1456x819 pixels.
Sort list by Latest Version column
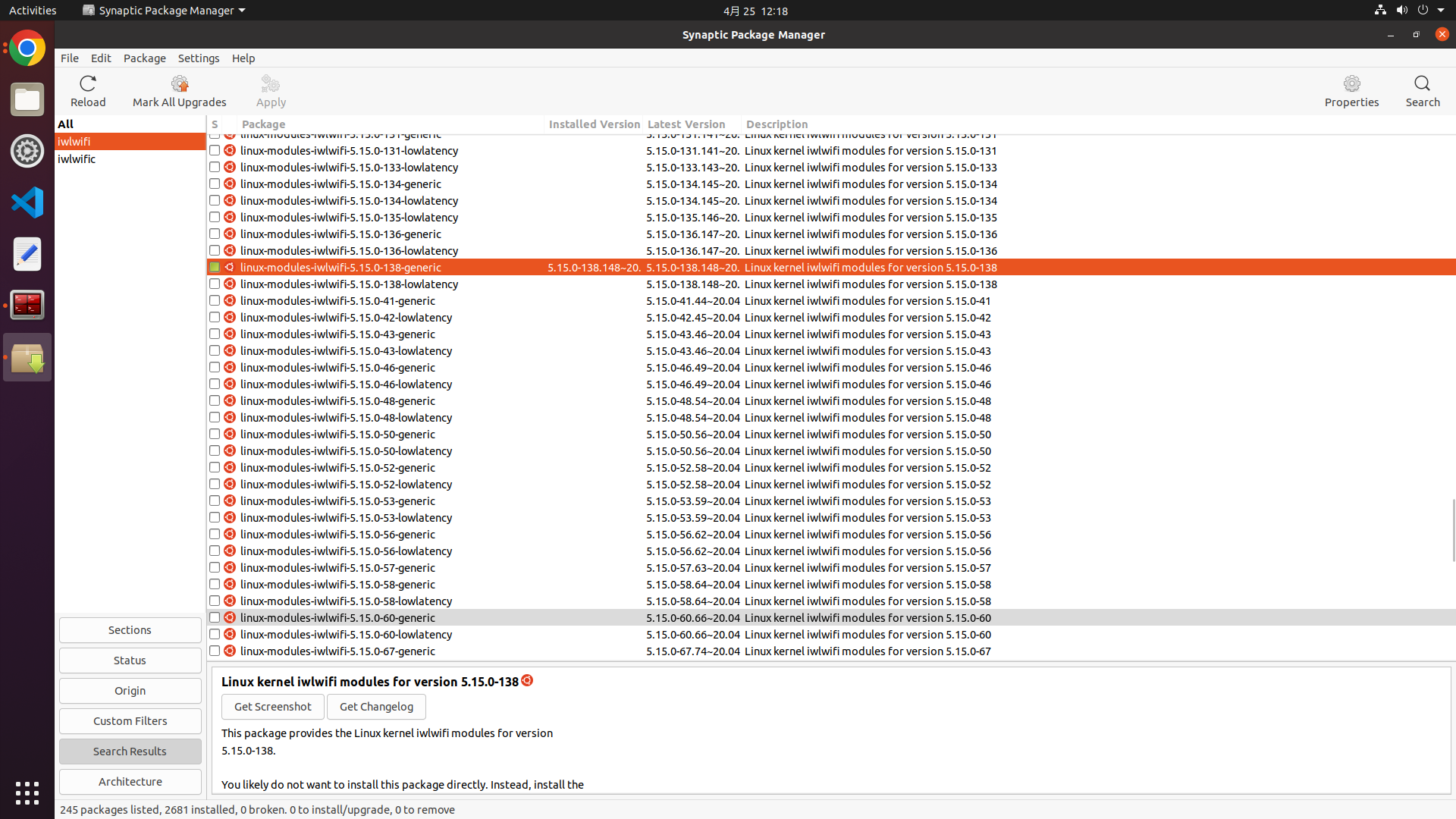coord(686,124)
